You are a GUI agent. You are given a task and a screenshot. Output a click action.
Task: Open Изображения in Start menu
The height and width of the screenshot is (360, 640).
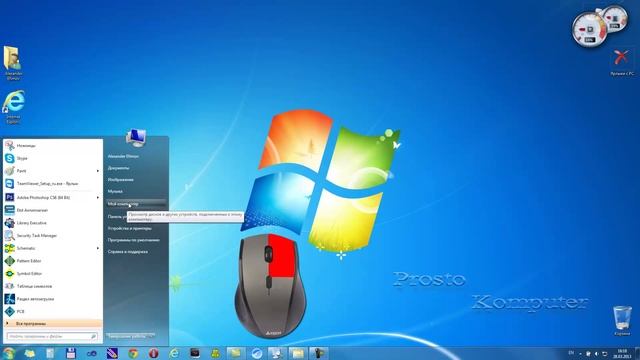(120, 180)
